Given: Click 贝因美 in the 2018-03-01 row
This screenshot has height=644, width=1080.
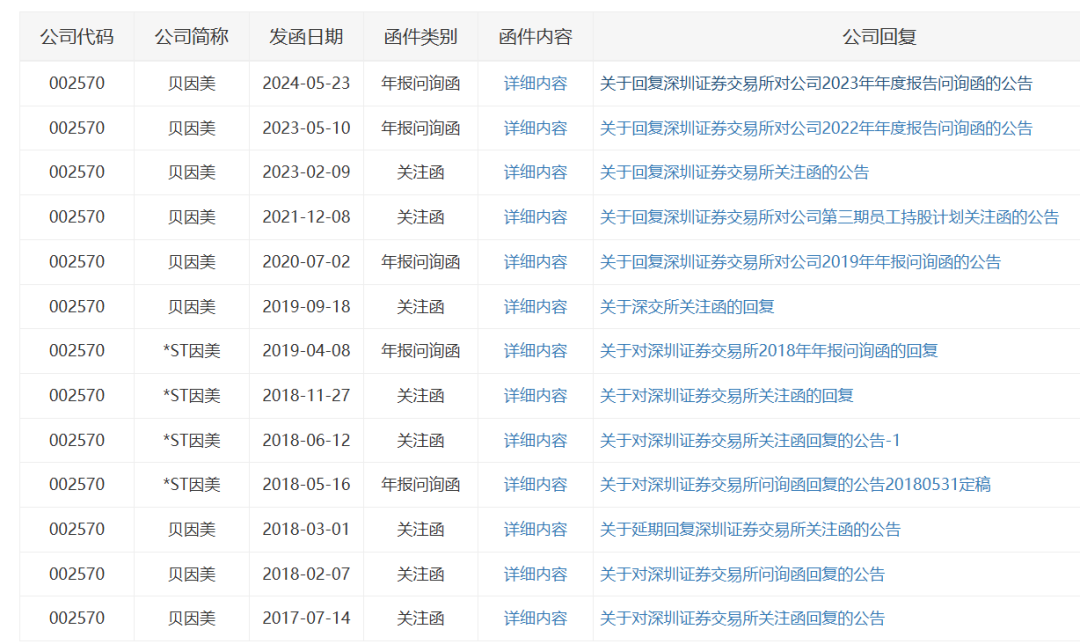Looking at the screenshot, I should (x=191, y=529).
